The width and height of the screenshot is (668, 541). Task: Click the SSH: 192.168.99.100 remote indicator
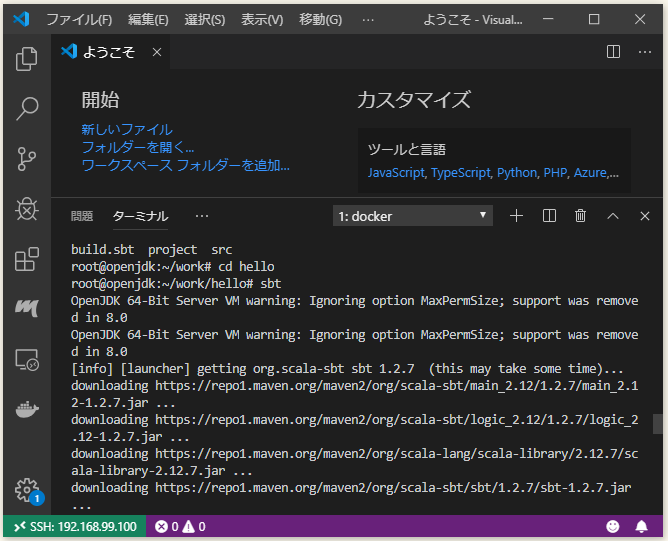[x=75, y=527]
